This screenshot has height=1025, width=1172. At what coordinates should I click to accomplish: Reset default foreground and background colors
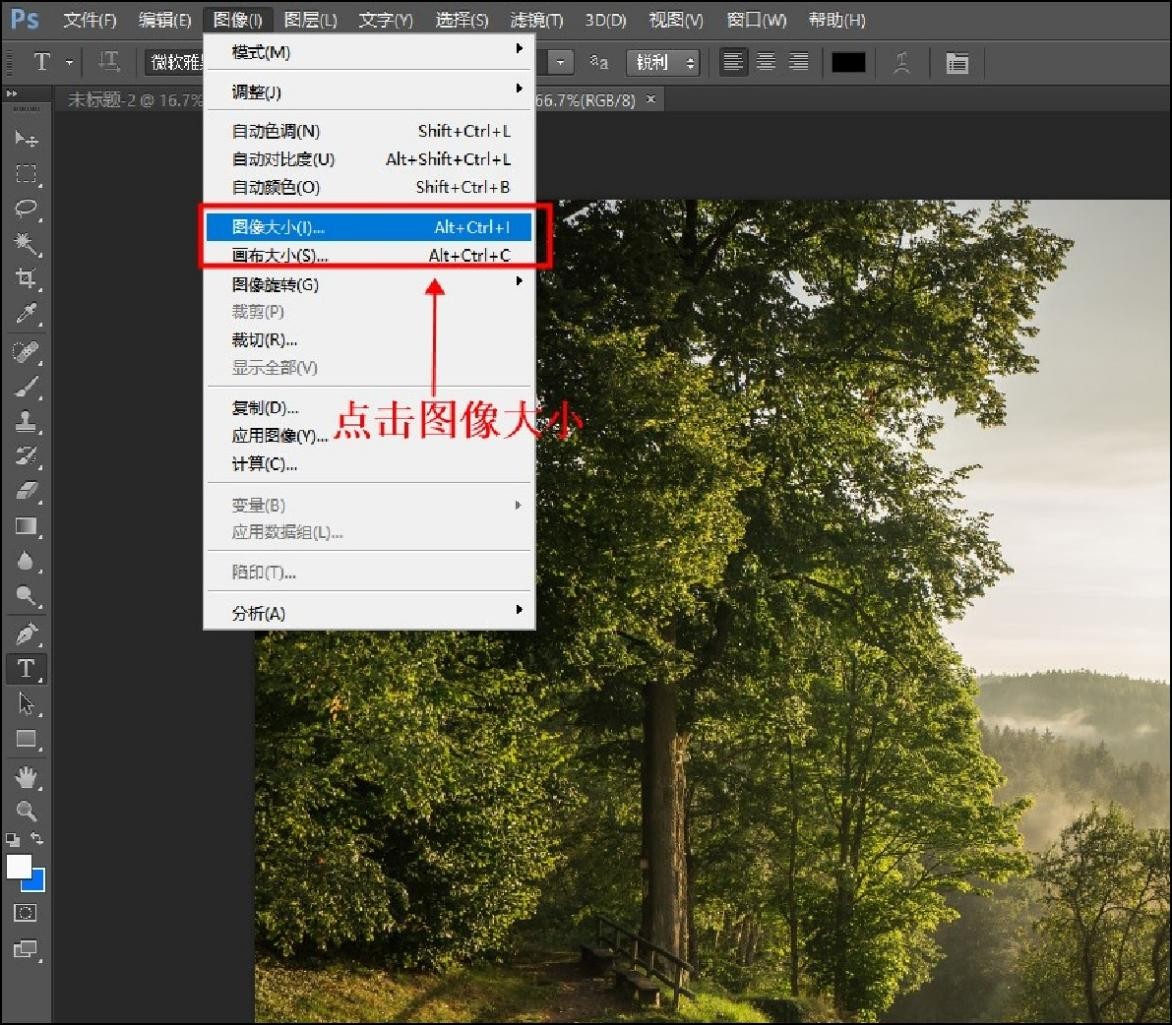(13, 840)
